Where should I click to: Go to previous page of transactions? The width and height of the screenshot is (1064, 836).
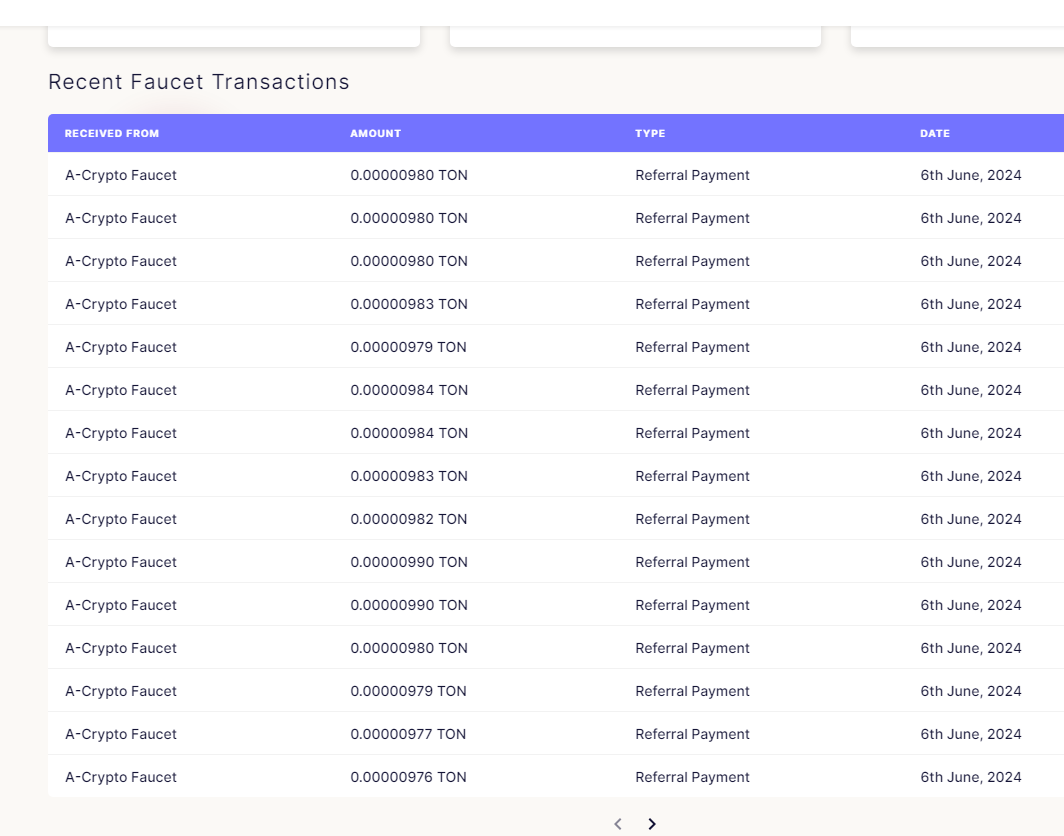(x=618, y=824)
